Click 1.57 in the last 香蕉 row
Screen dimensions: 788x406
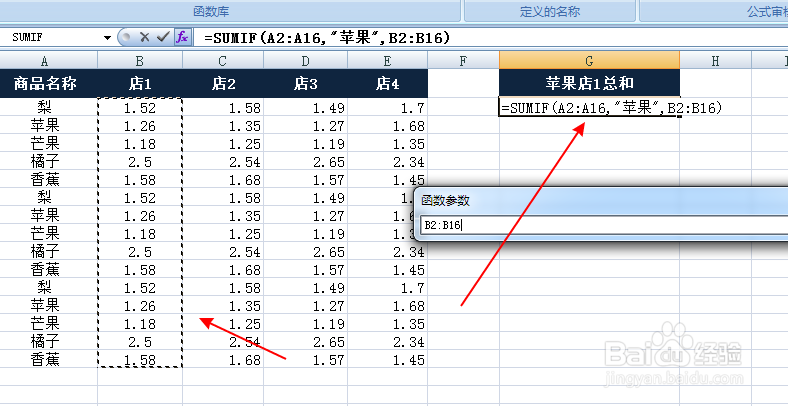click(x=306, y=360)
